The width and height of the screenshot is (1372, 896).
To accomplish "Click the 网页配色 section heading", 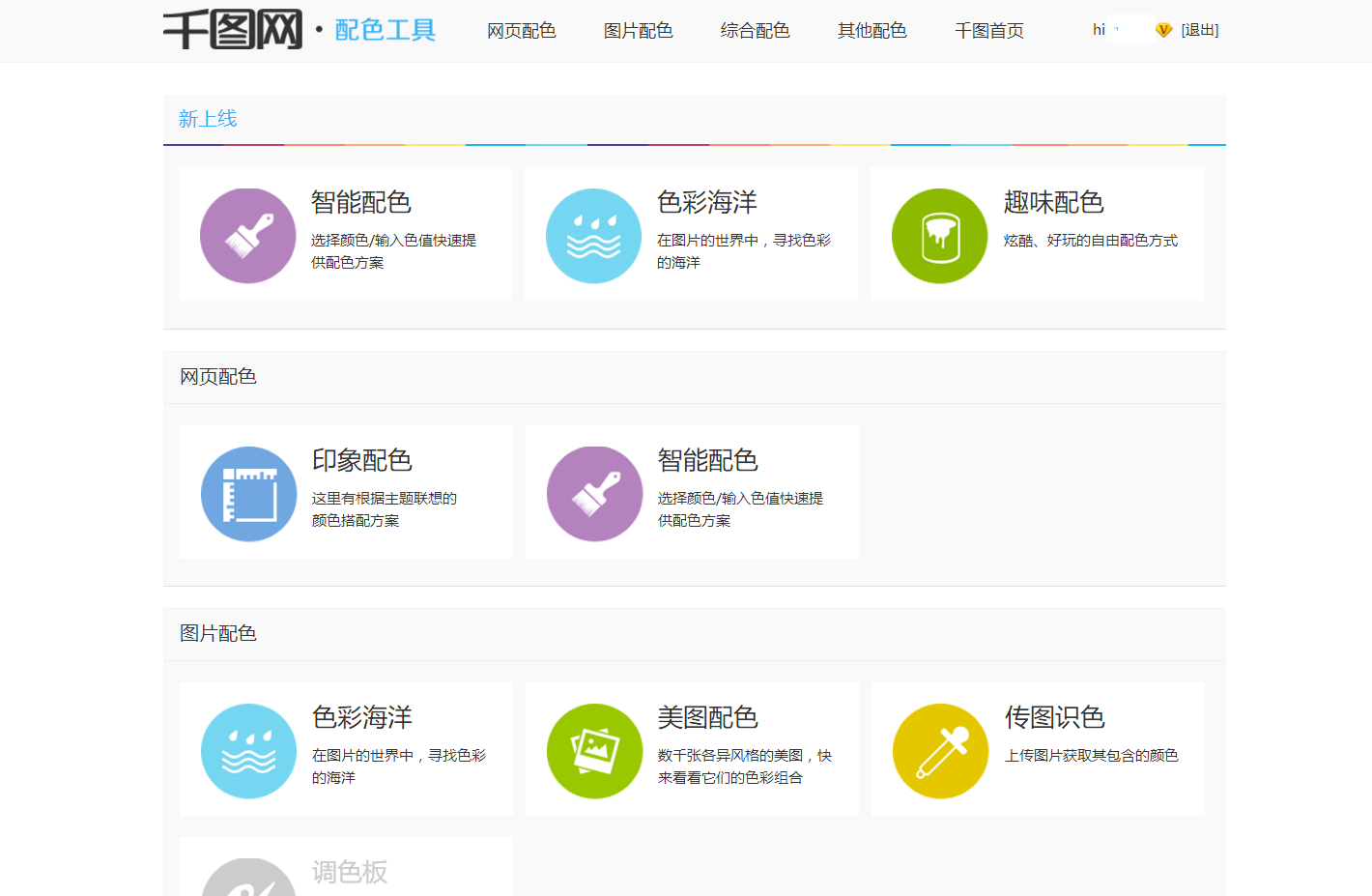I will click(x=218, y=377).
